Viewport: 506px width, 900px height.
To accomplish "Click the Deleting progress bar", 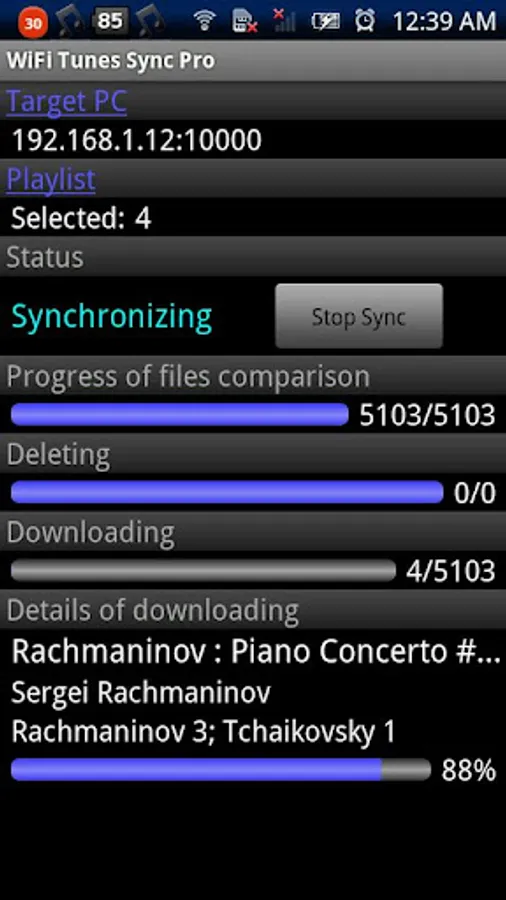I will tap(227, 492).
